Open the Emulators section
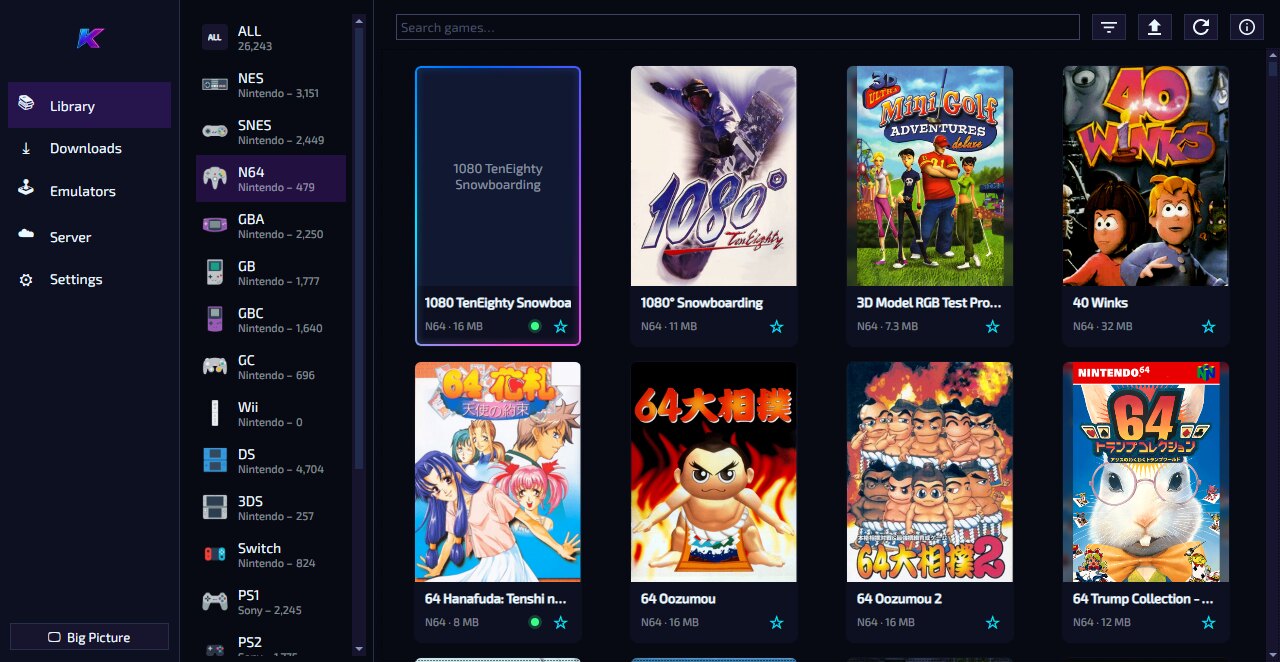1280x662 pixels. [89, 191]
